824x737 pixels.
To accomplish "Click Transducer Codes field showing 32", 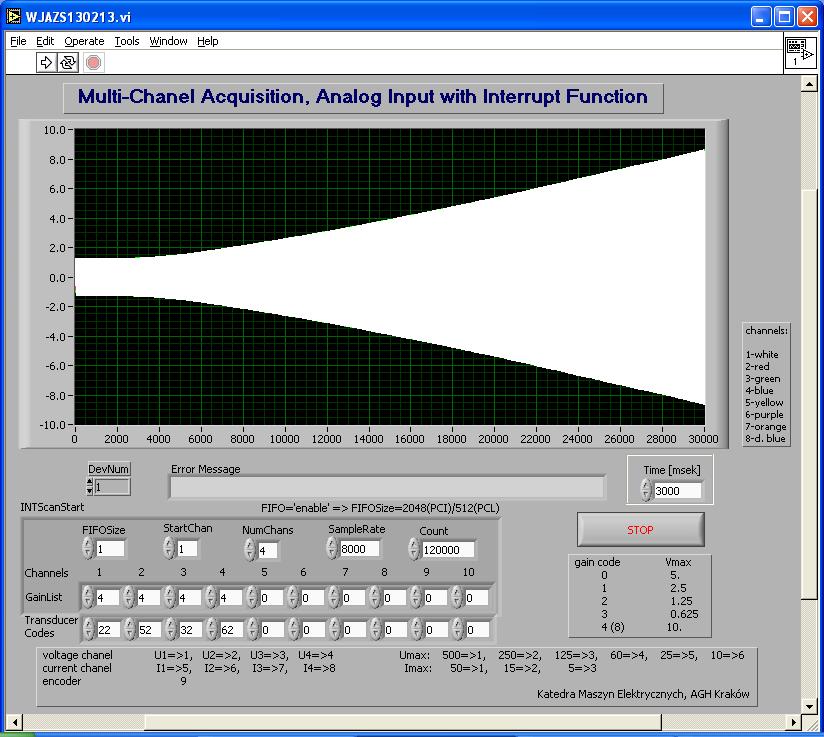I will point(190,629).
